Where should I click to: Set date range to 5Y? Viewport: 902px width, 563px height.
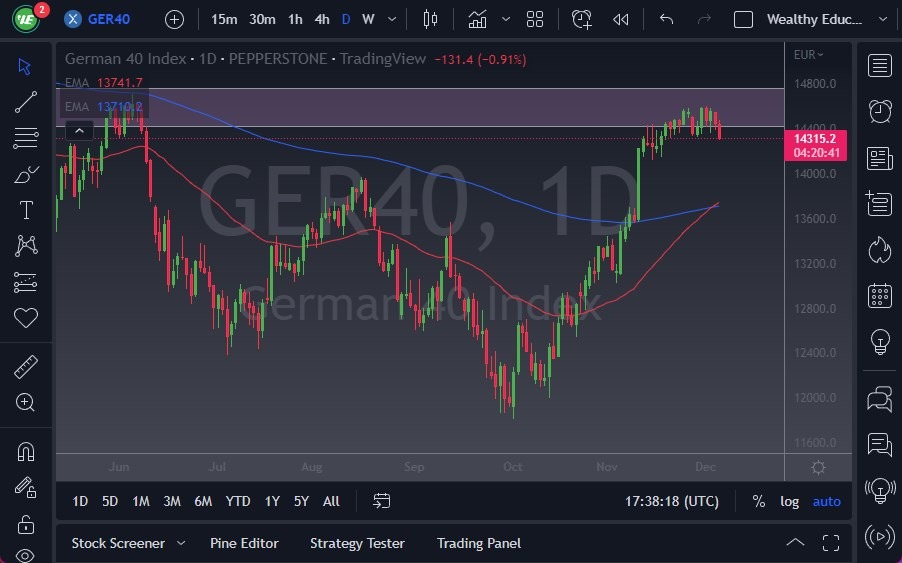click(301, 501)
